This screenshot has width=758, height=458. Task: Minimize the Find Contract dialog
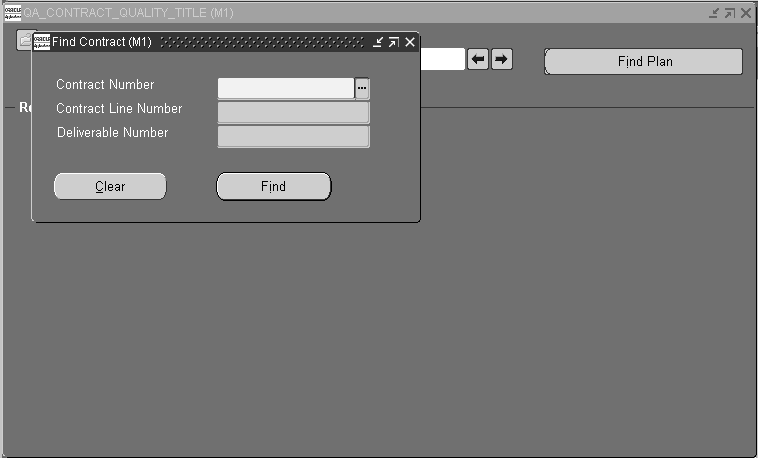pyautogui.click(x=378, y=42)
